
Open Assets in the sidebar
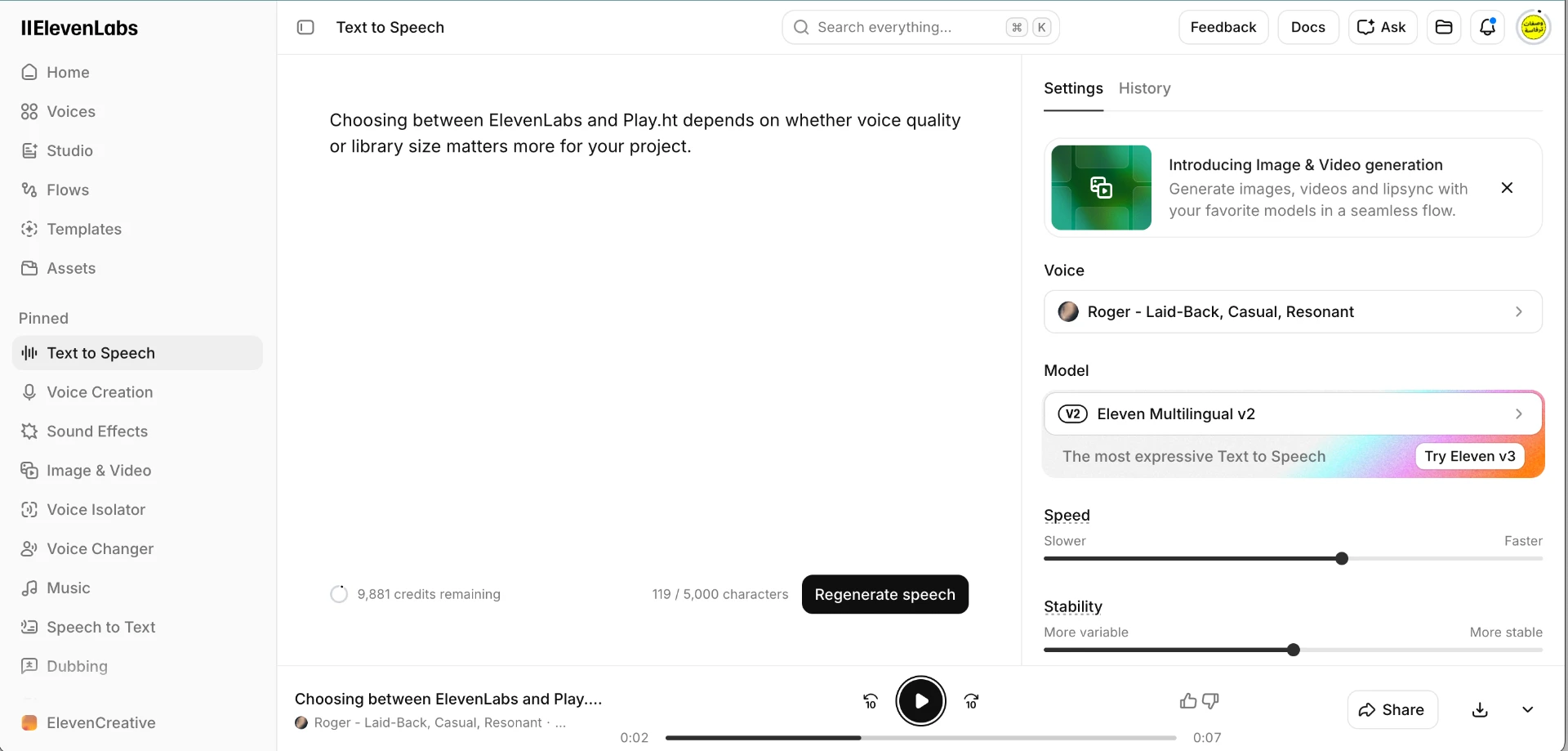pos(137,268)
